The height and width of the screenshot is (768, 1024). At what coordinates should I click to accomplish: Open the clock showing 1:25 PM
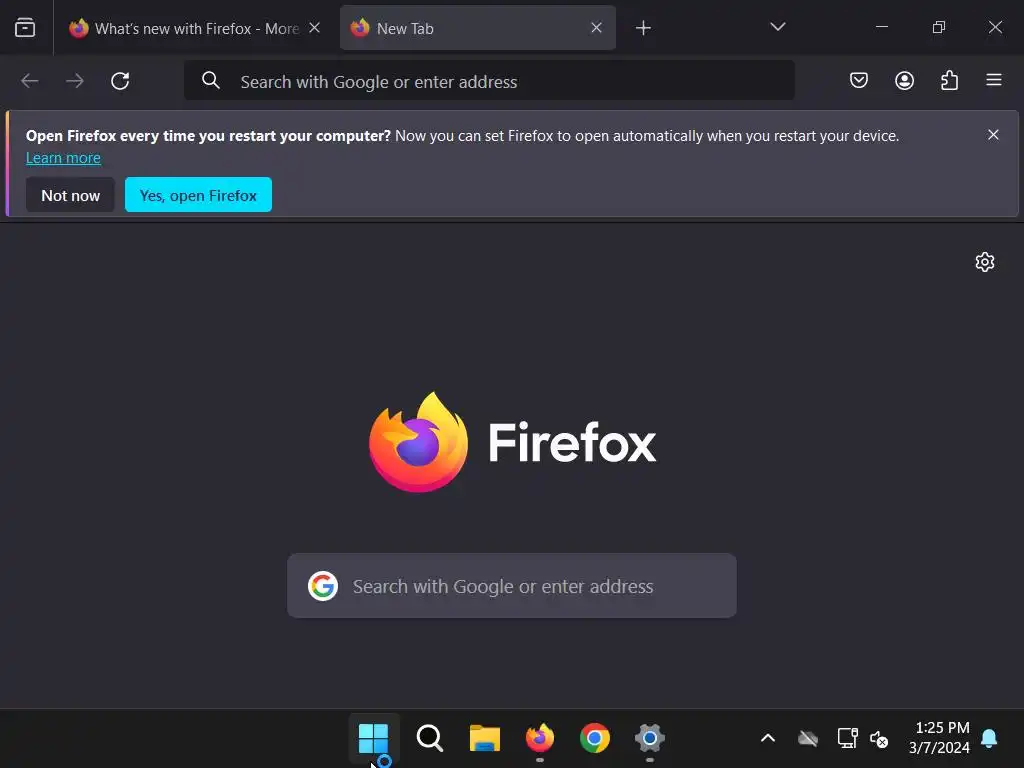pyautogui.click(x=939, y=737)
